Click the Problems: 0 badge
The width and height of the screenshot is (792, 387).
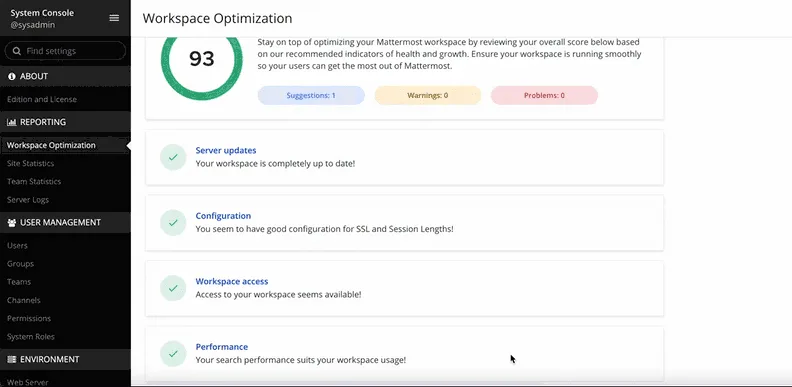(x=544, y=95)
